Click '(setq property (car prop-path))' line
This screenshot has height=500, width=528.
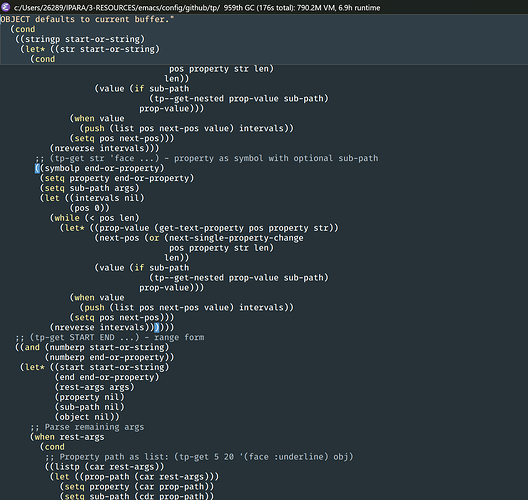[137, 487]
